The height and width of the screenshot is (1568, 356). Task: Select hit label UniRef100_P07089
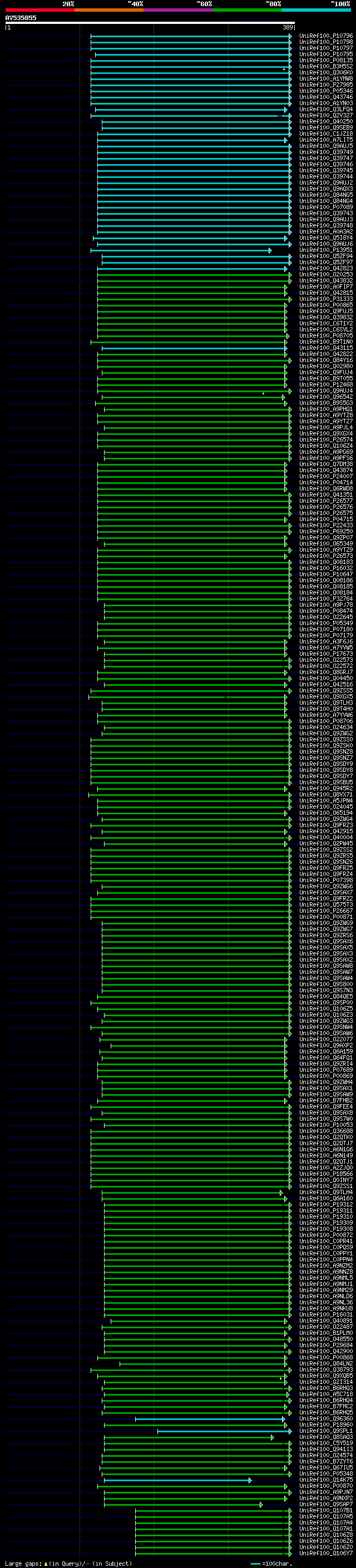tap(326, 207)
